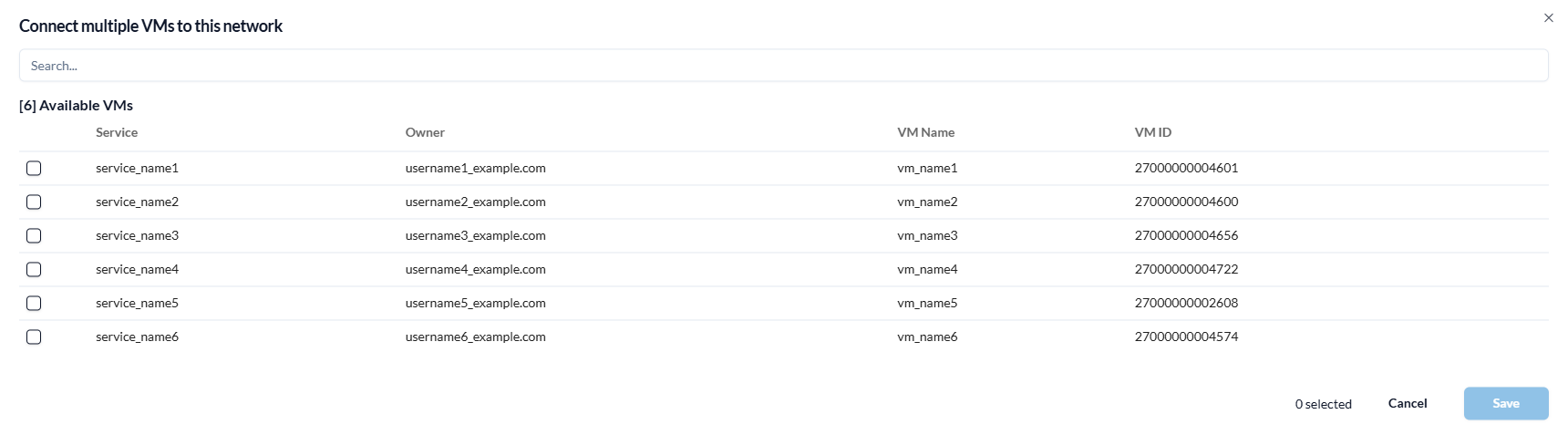
Task: Click the Cancel button
Action: (x=1407, y=403)
